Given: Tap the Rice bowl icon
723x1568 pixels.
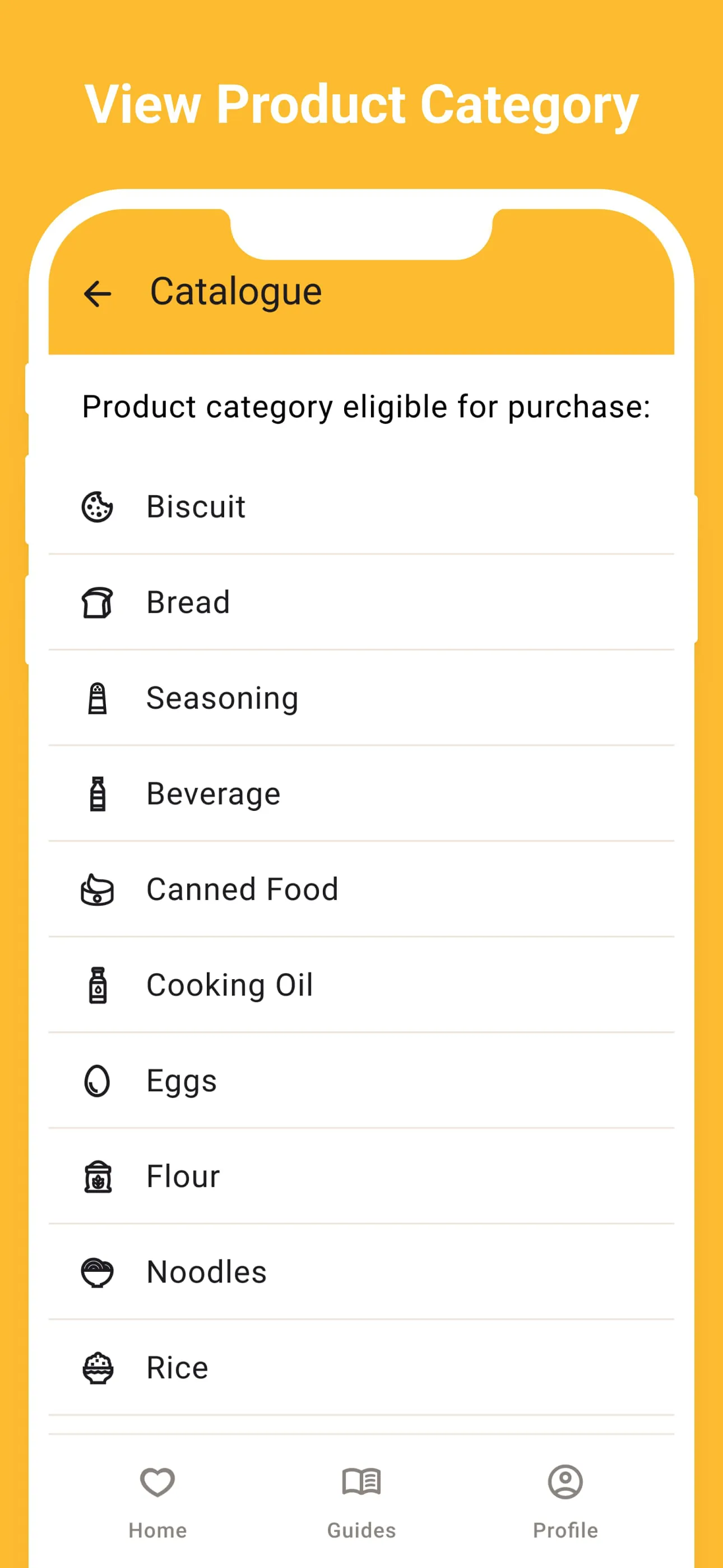Looking at the screenshot, I should coord(98,1368).
